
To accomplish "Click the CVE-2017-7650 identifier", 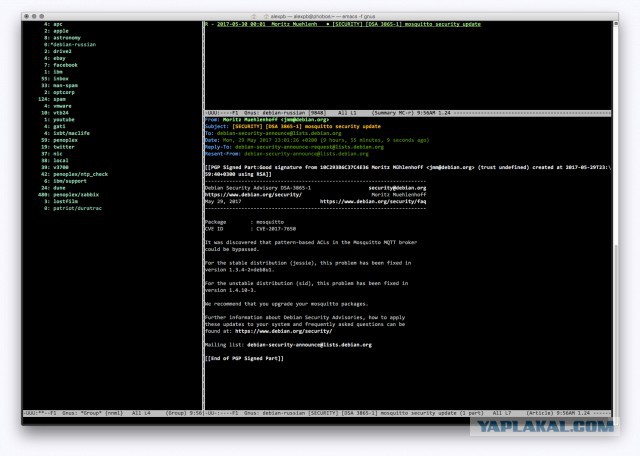I will pyautogui.click(x=276, y=229).
